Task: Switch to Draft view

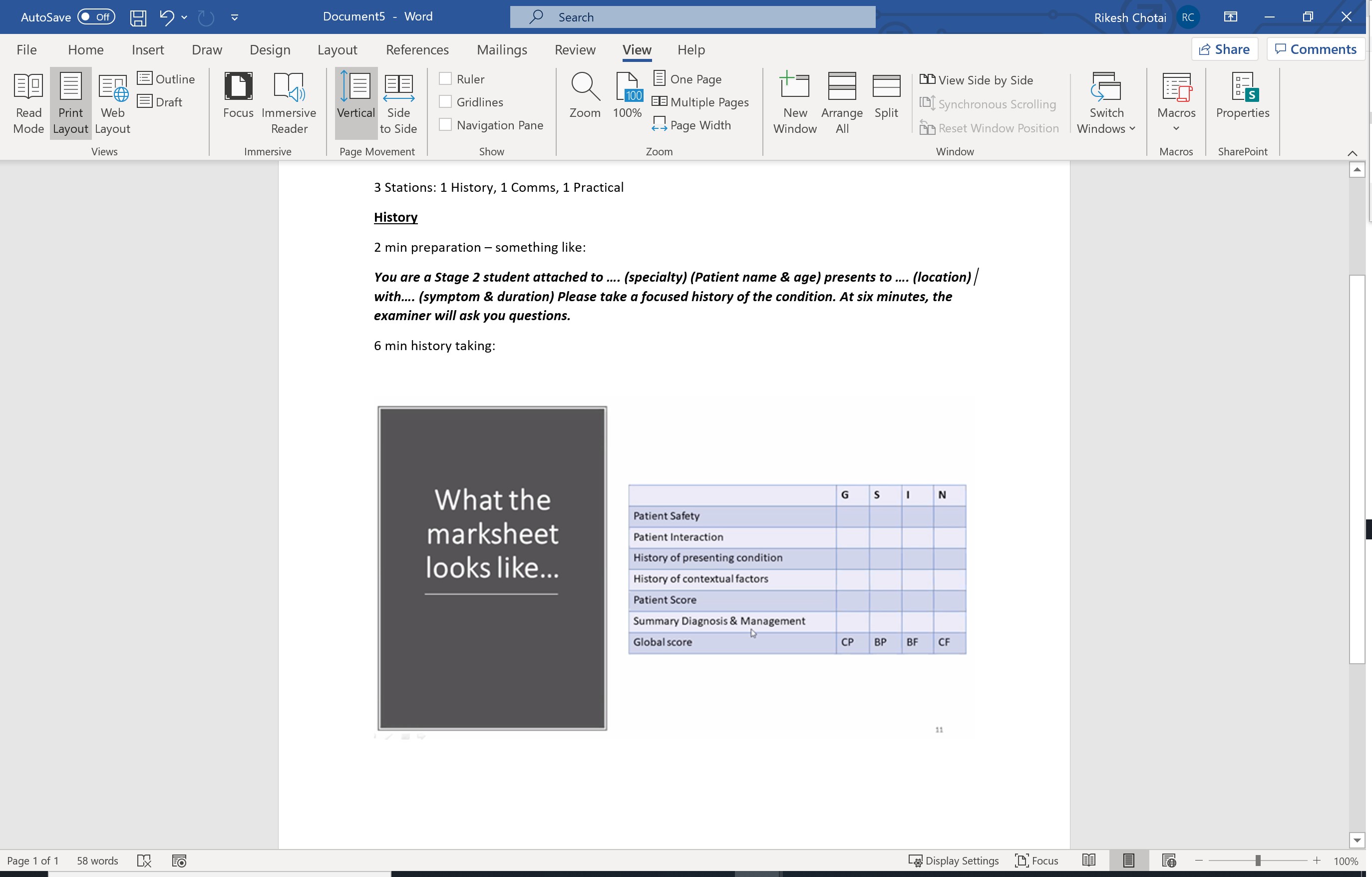Action: click(160, 101)
